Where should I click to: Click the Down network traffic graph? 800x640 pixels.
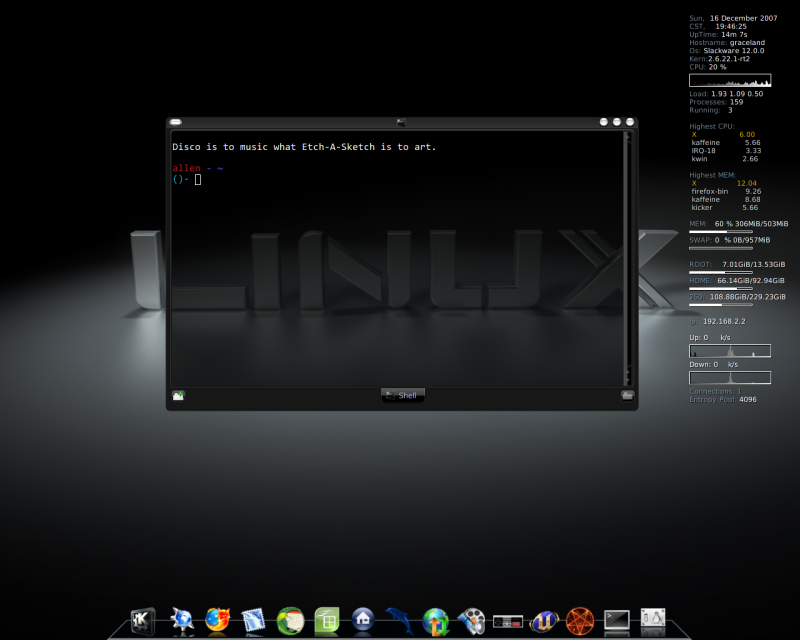(x=730, y=378)
